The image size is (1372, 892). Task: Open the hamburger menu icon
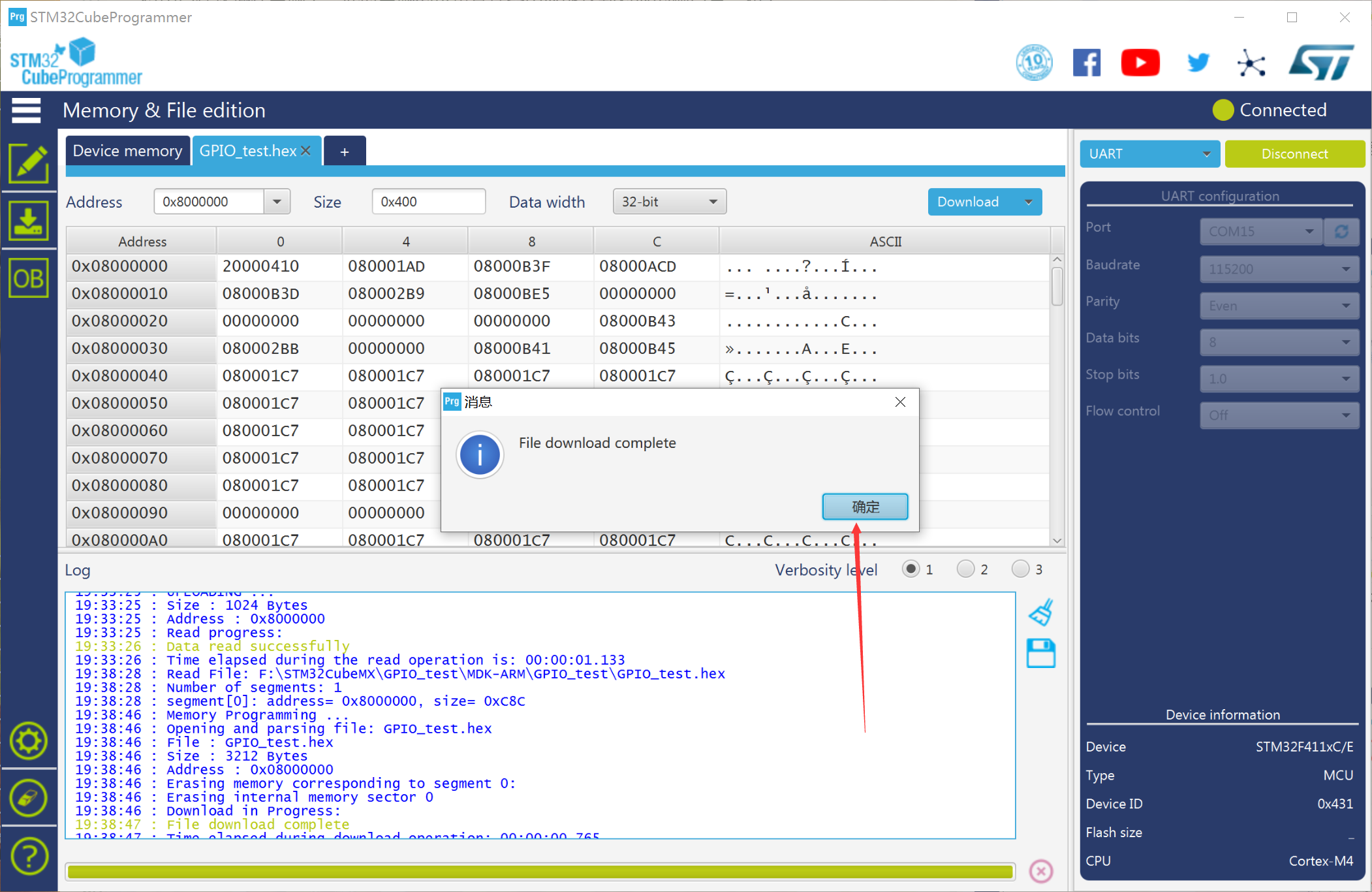26,110
